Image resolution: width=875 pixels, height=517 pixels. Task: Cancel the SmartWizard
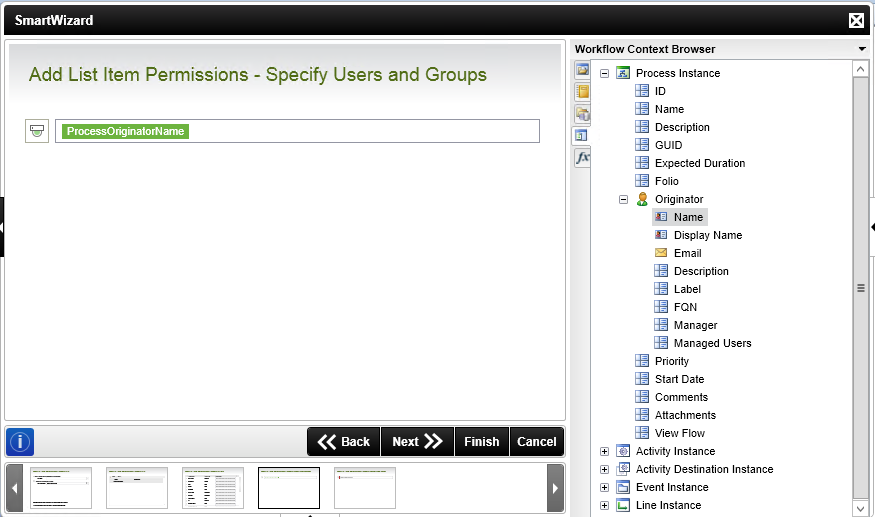pyautogui.click(x=537, y=442)
